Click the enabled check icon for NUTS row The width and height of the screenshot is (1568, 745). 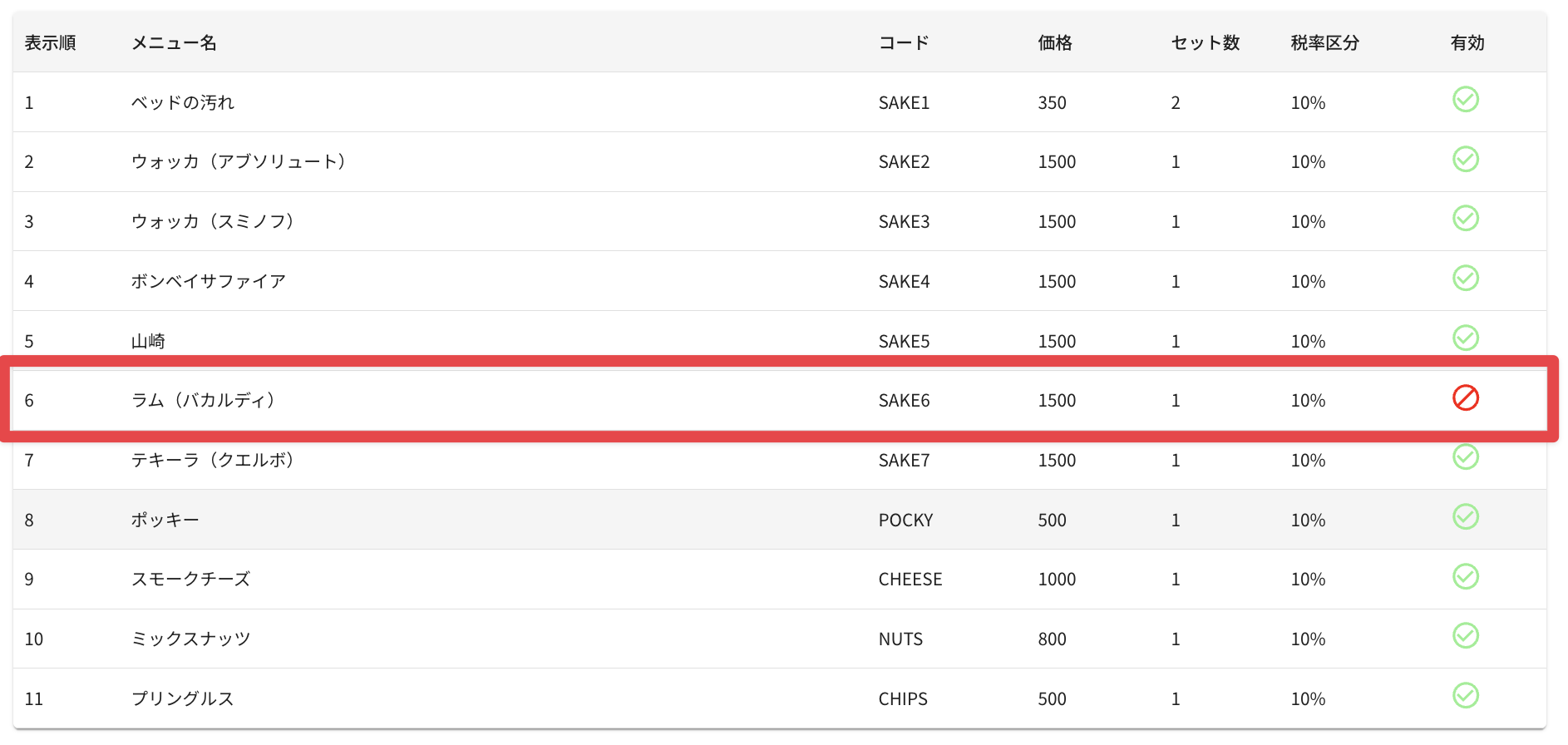click(1465, 635)
